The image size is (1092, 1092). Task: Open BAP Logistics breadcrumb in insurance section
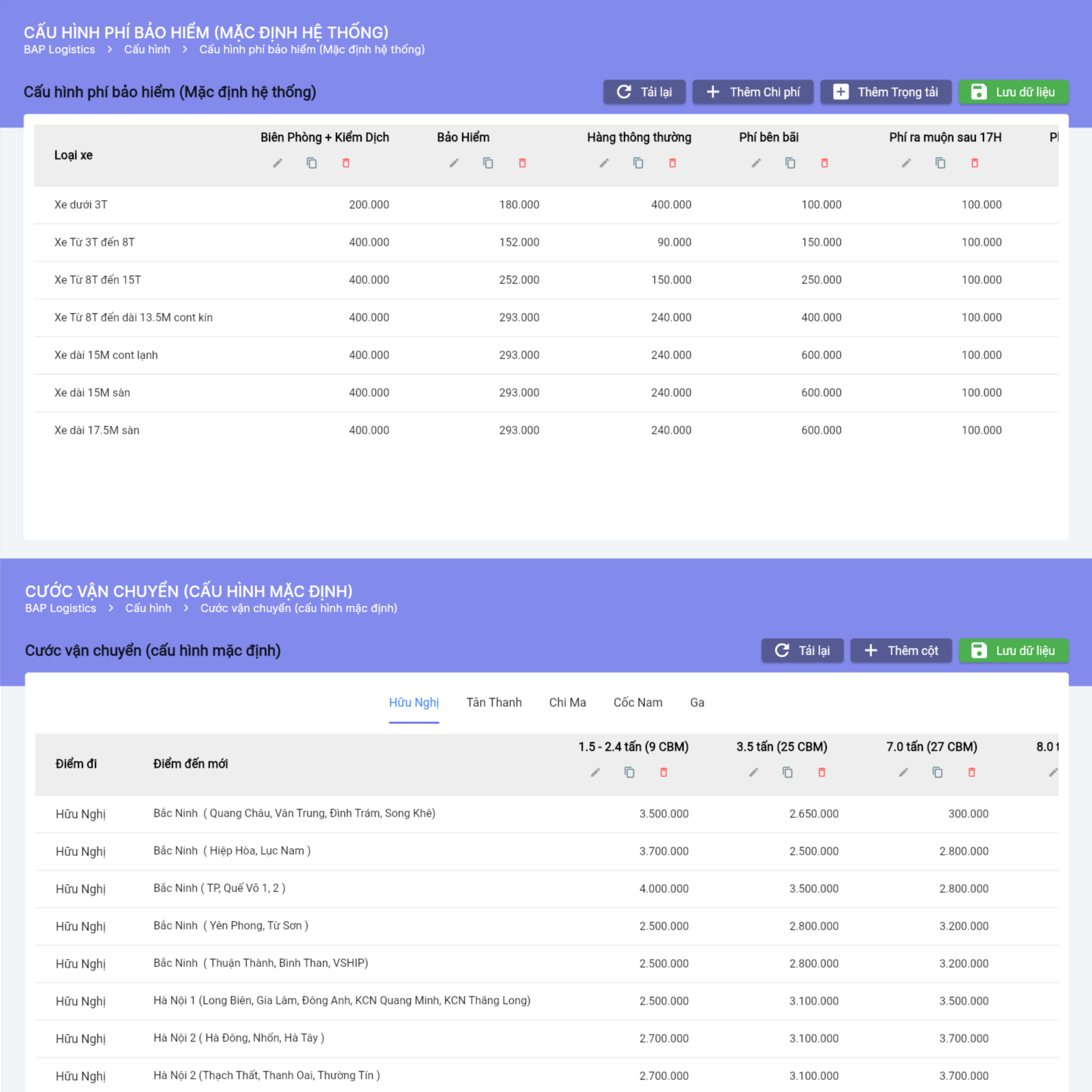tap(59, 49)
